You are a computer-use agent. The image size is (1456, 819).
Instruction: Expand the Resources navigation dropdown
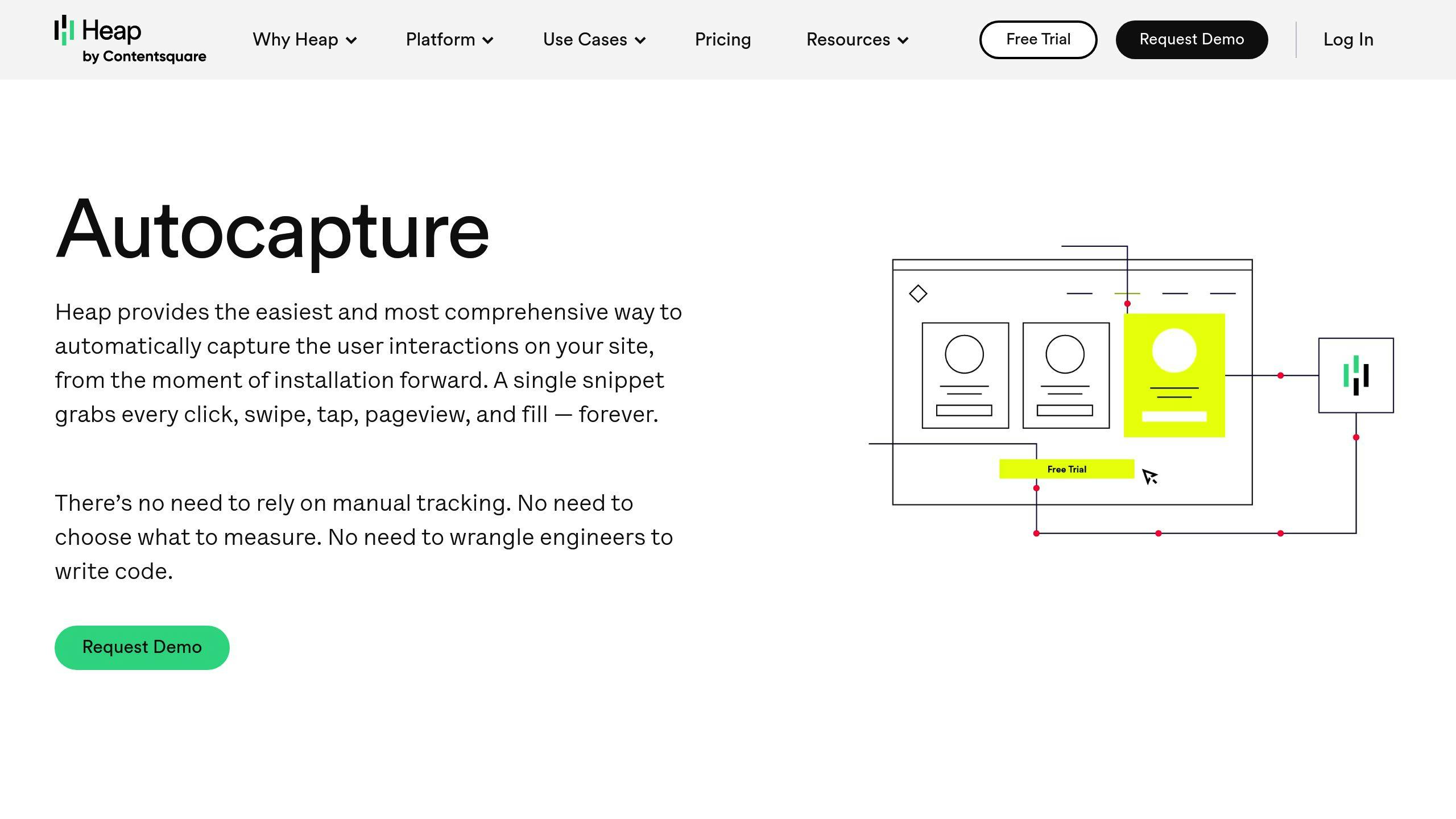coord(857,39)
